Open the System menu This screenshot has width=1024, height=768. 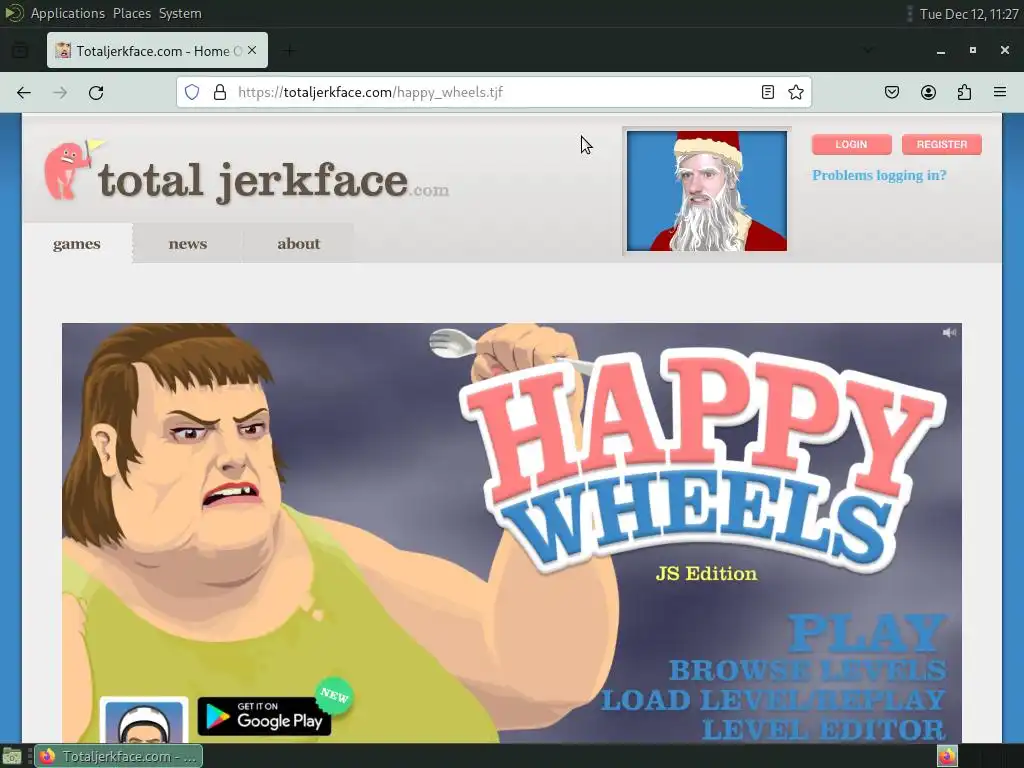coord(180,13)
